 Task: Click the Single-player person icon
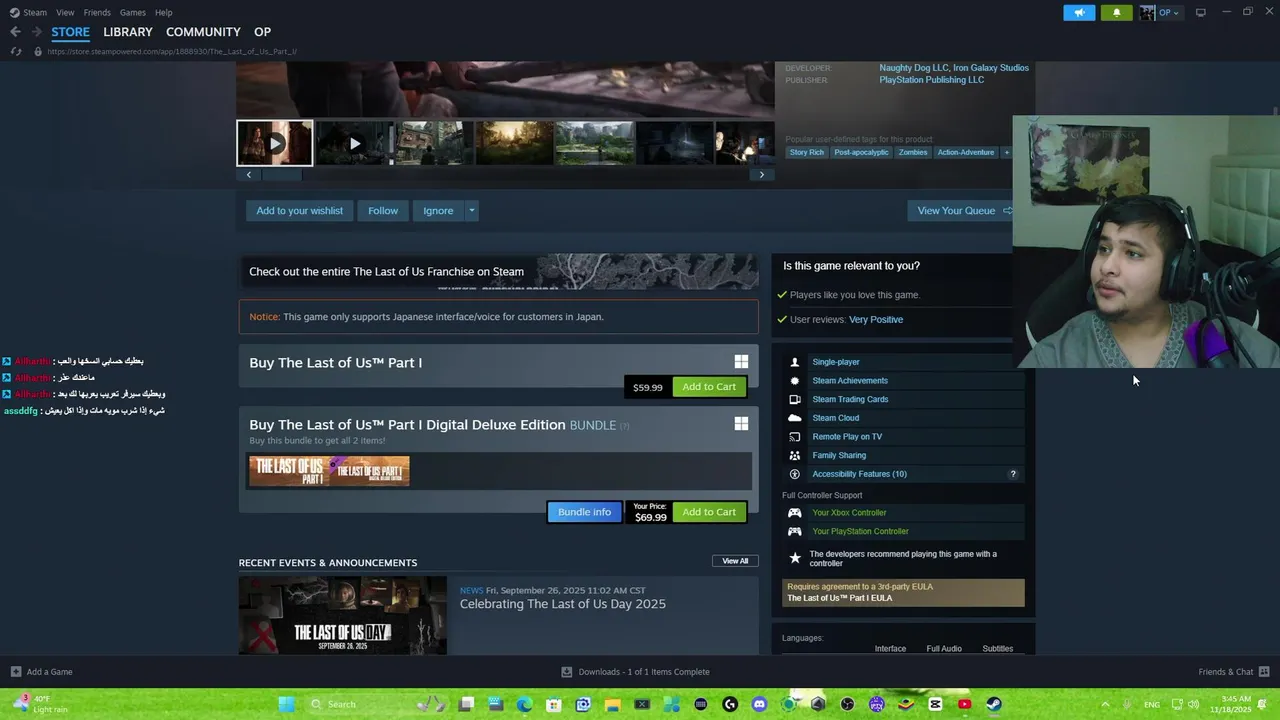coord(795,362)
